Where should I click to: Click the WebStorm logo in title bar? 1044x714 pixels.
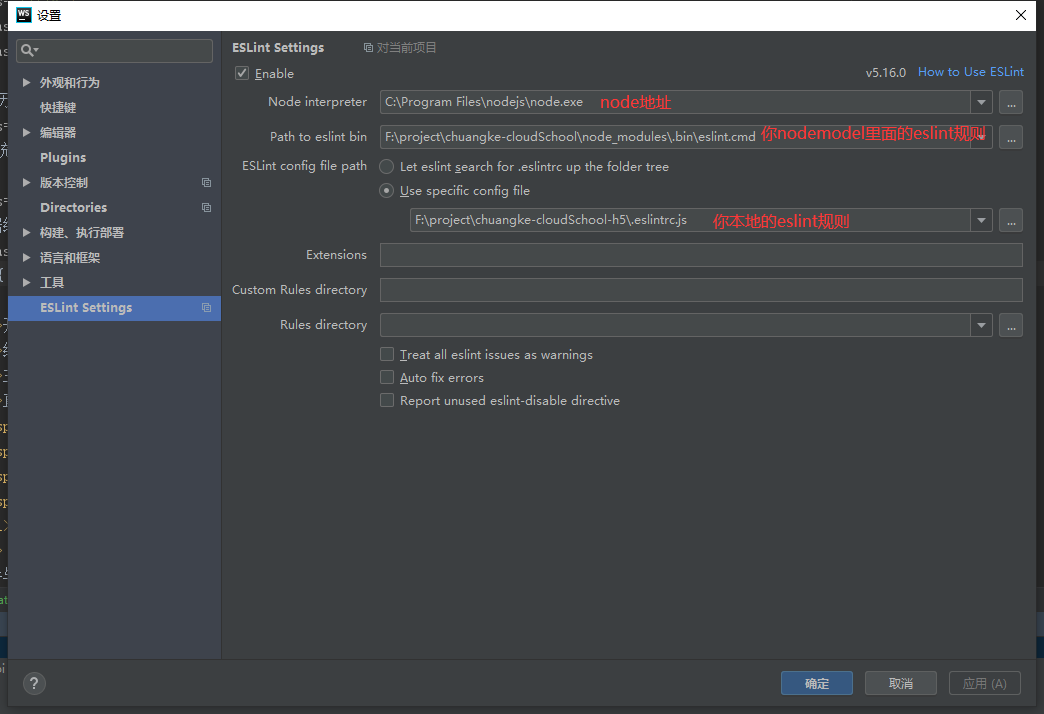23,15
